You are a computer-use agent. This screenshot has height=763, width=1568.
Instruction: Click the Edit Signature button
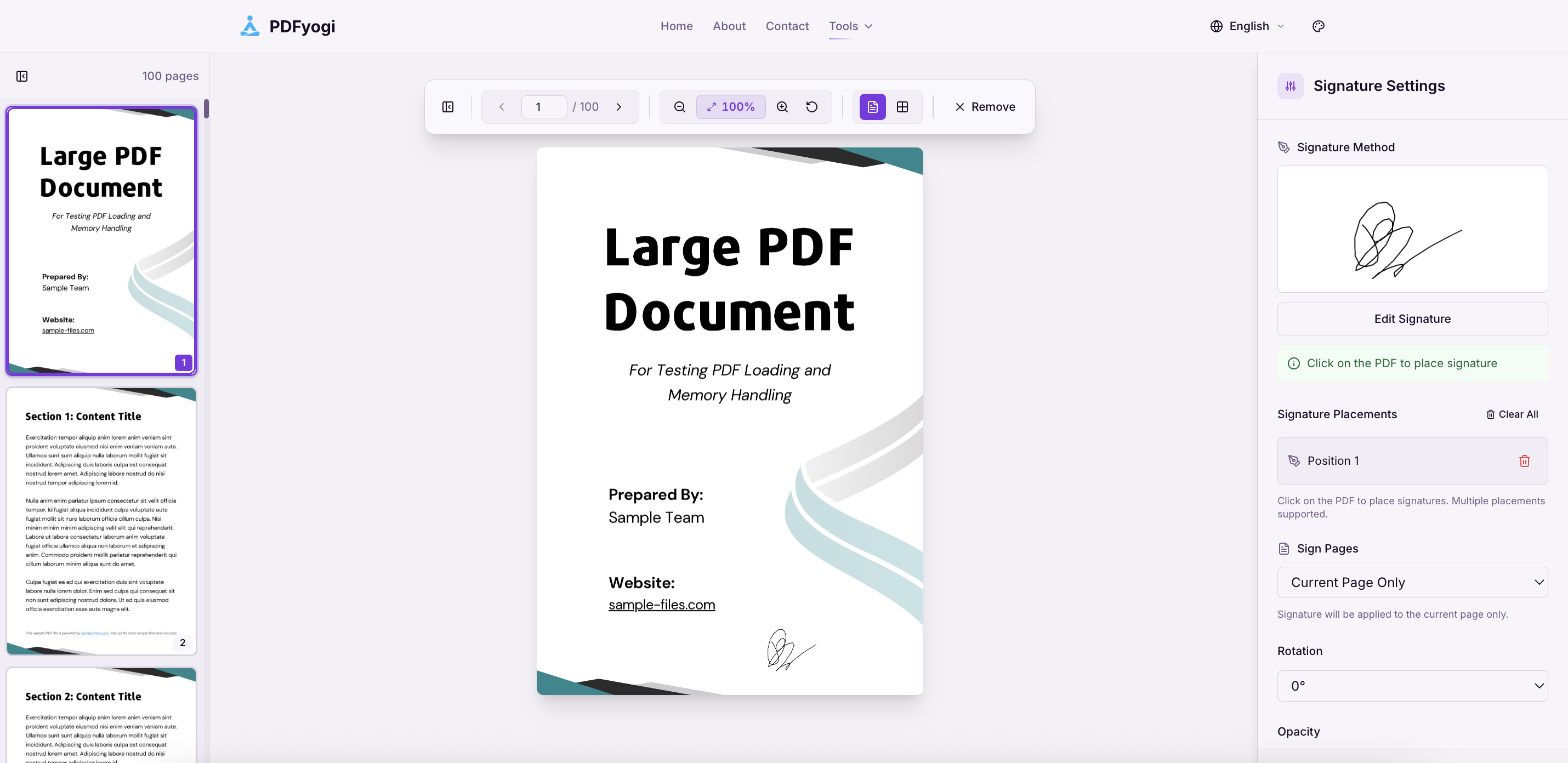click(x=1412, y=318)
